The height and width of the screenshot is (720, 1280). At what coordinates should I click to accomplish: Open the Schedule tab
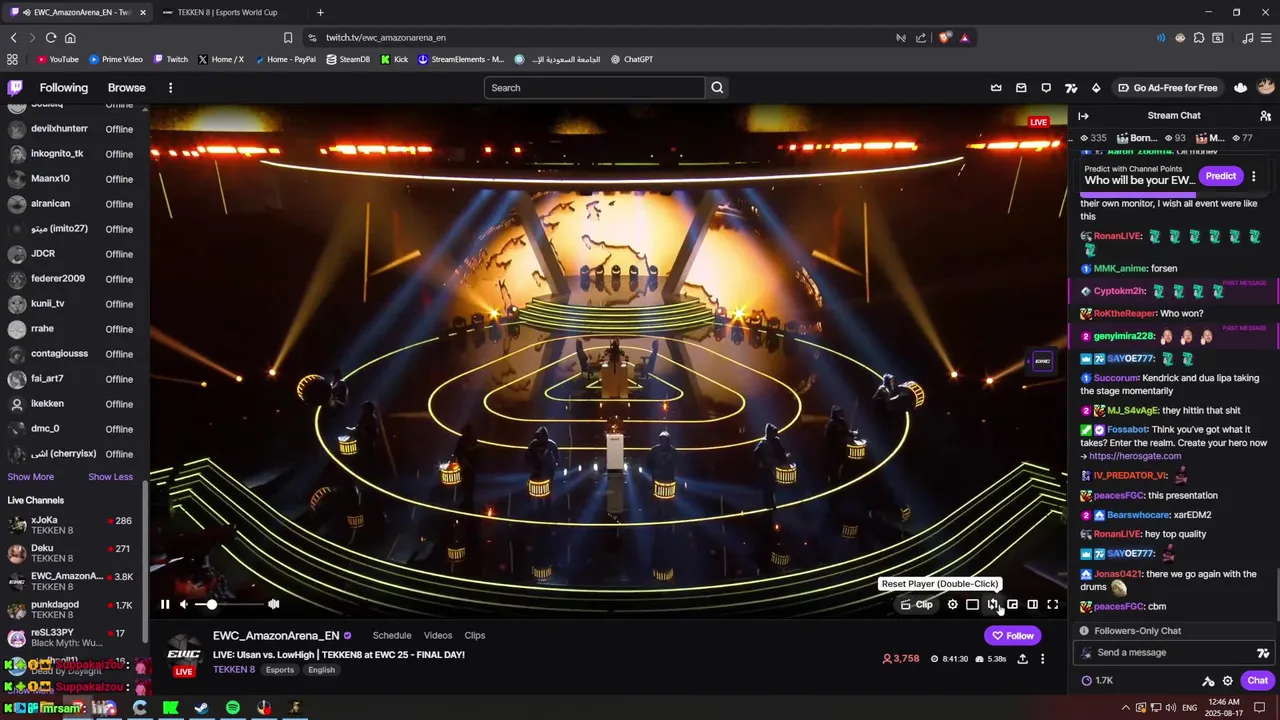pos(392,635)
